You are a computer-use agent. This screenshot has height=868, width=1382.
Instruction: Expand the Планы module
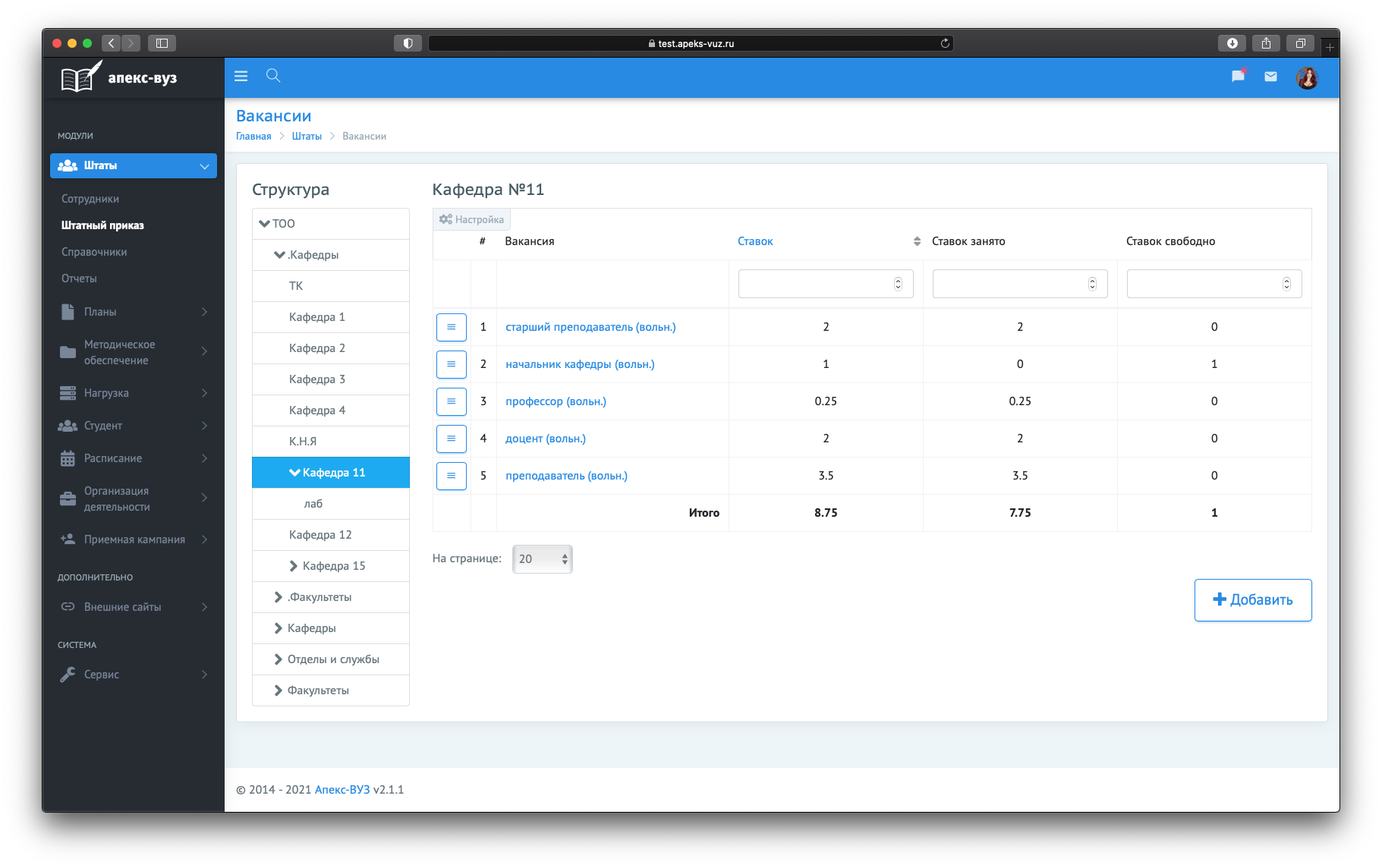[x=134, y=312]
